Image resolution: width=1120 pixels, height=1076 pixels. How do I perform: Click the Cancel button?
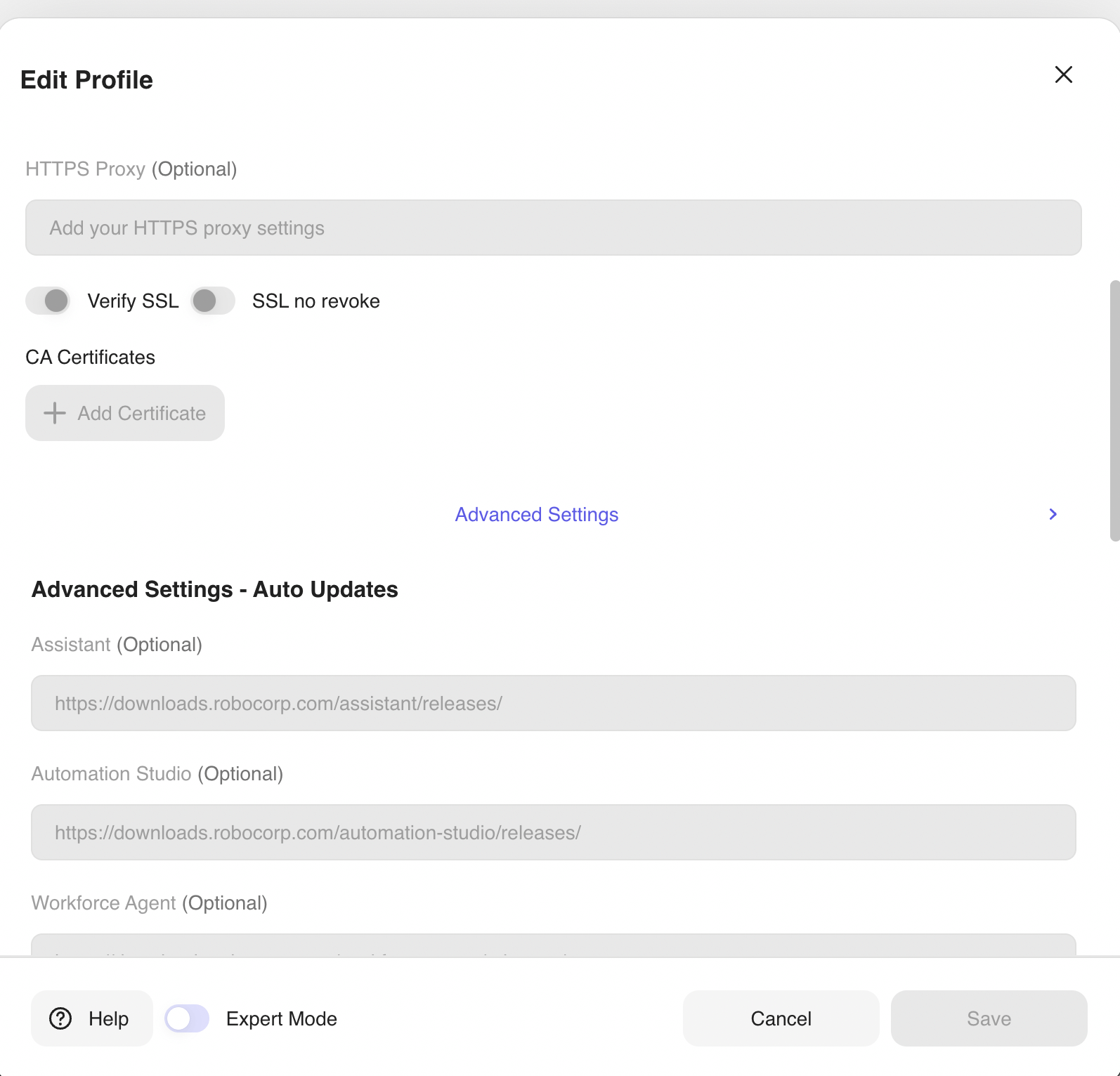781,1018
